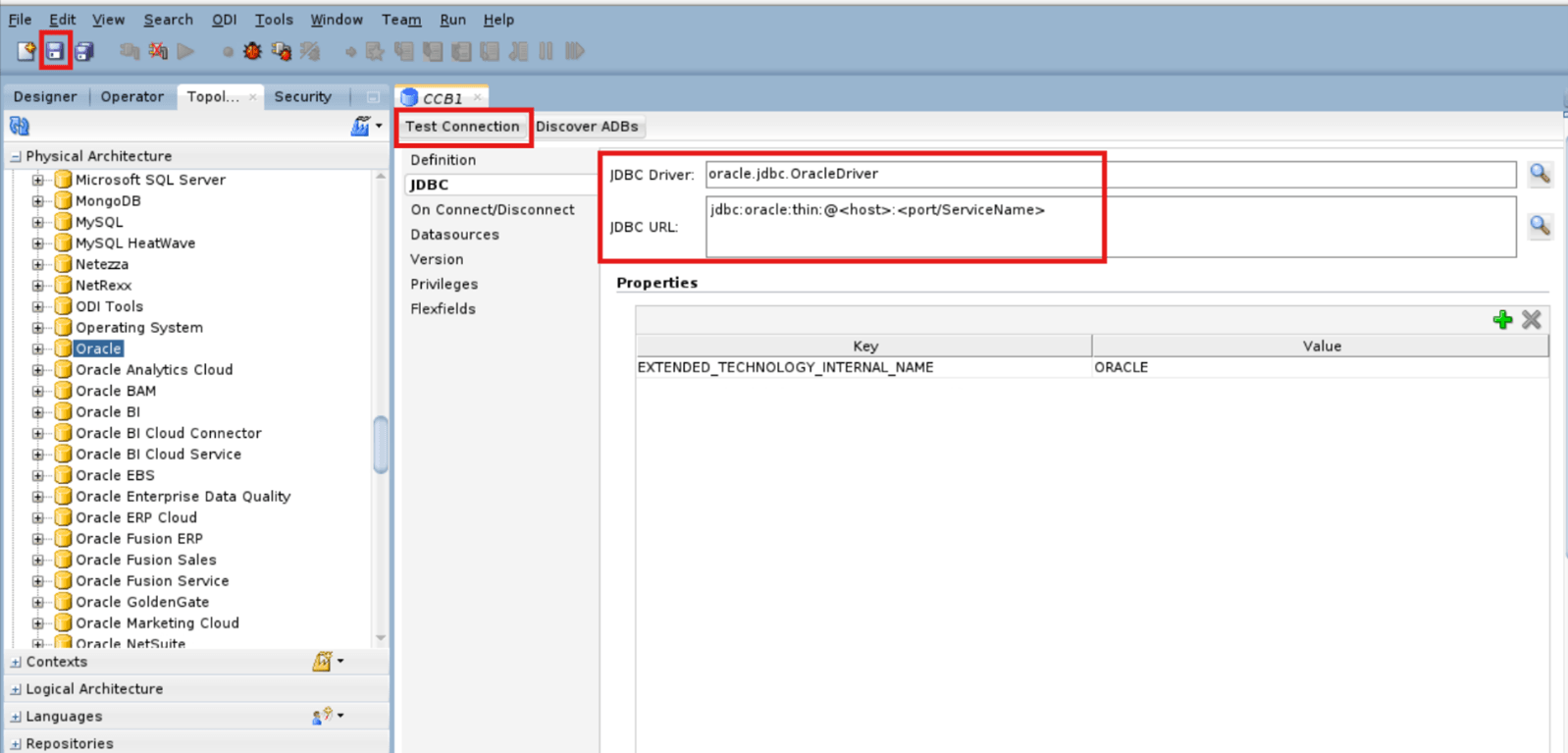Open the Flexfields section
Screen dimensions: 1568x753
click(x=444, y=308)
